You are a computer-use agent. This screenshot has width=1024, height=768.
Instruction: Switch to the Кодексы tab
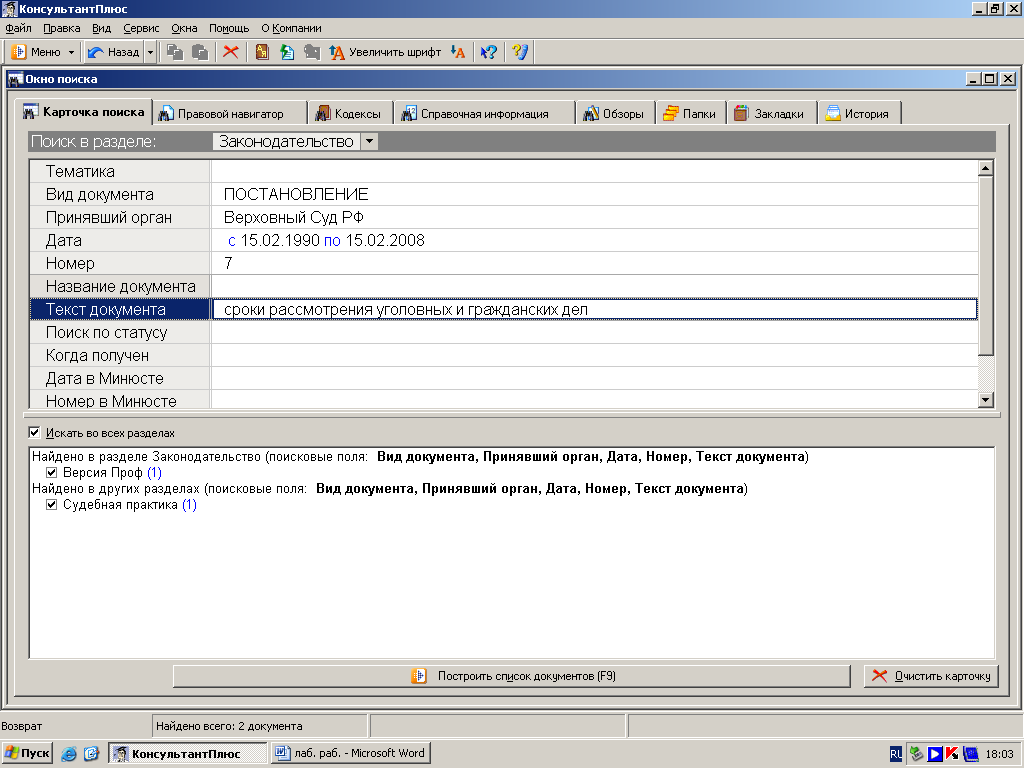coord(349,114)
